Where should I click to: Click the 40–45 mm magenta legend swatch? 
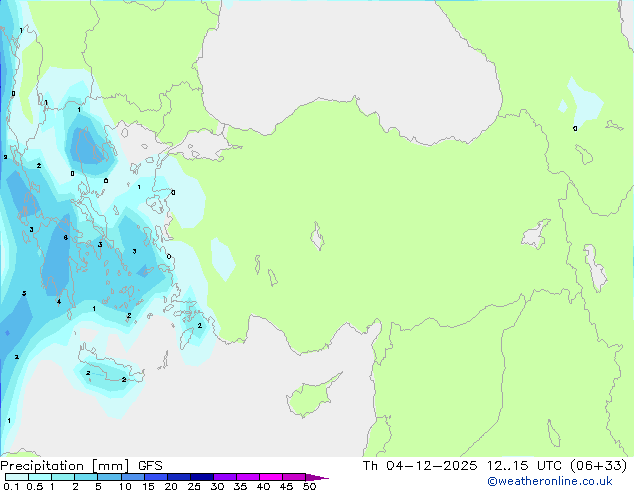coord(271,477)
